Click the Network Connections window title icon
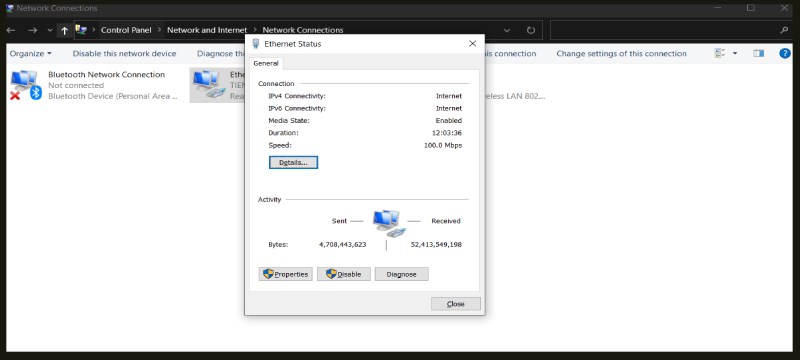 pyautogui.click(x=10, y=8)
